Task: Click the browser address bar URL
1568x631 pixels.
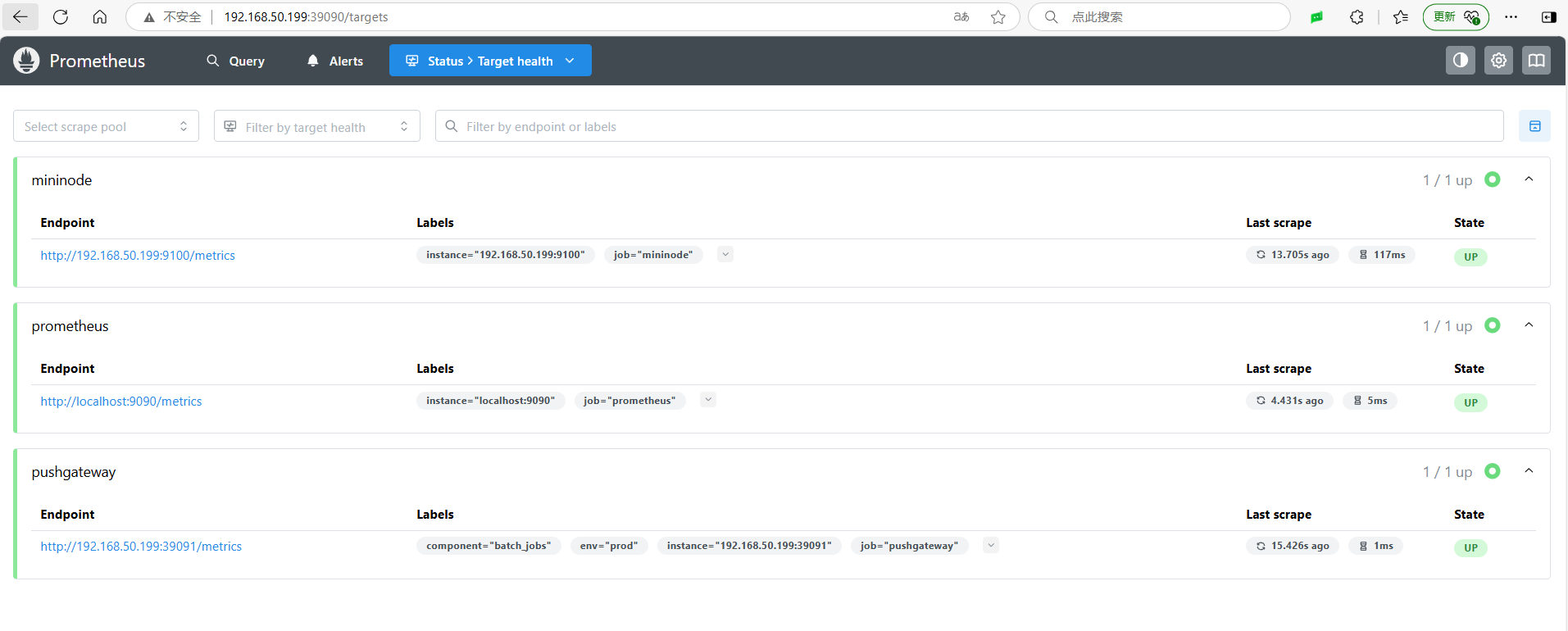Action: [306, 17]
